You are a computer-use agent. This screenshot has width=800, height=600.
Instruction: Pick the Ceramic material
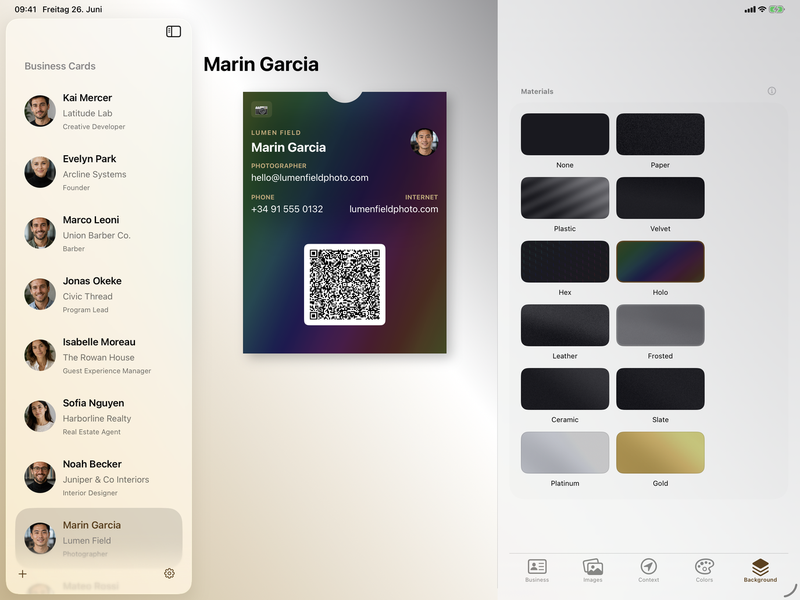(x=565, y=389)
